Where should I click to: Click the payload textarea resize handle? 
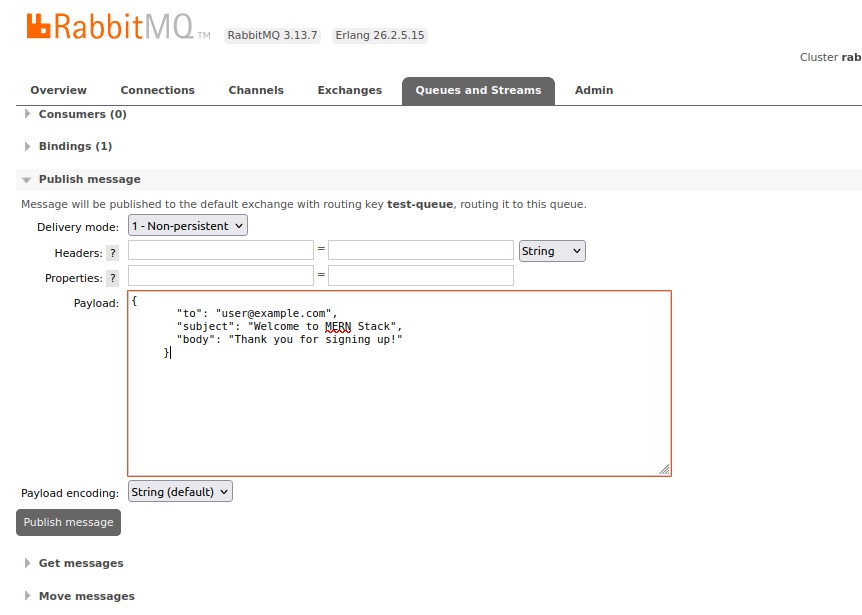coord(664,469)
